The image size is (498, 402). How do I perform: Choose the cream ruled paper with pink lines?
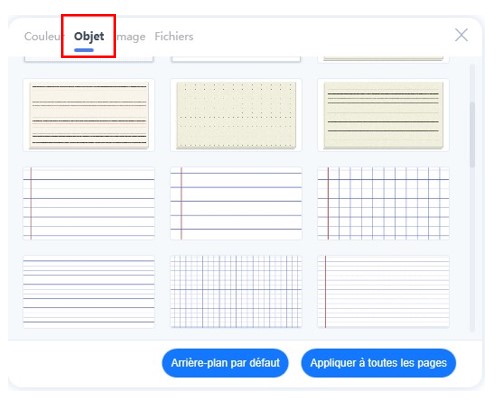coord(89,115)
